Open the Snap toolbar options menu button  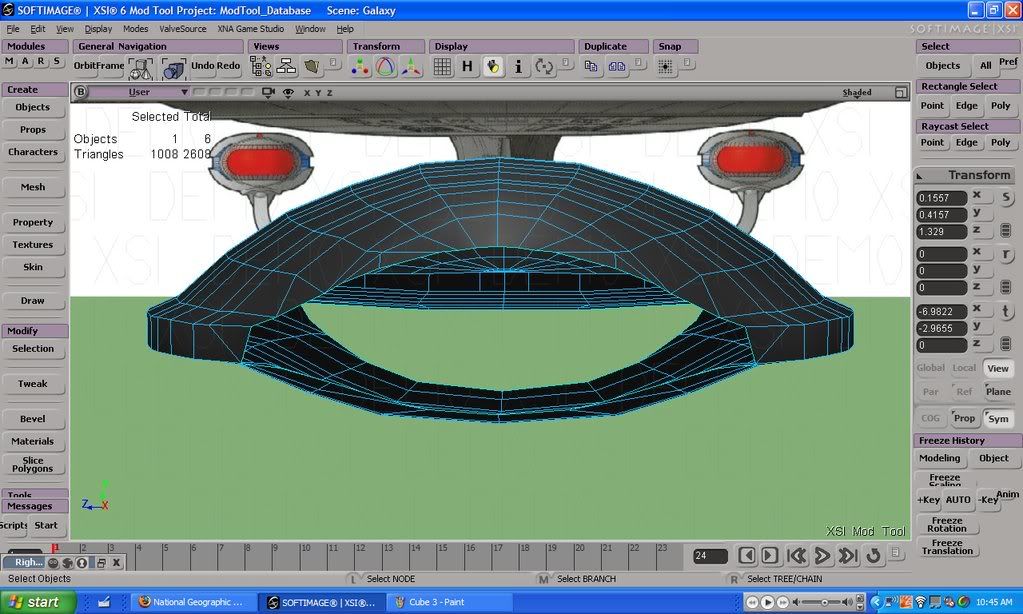[x=688, y=63]
